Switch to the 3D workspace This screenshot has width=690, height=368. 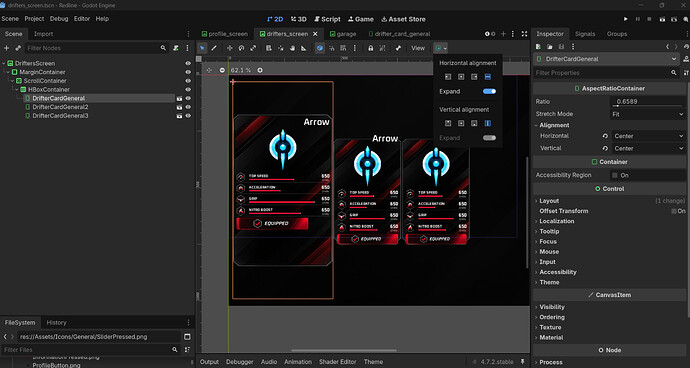(x=298, y=19)
